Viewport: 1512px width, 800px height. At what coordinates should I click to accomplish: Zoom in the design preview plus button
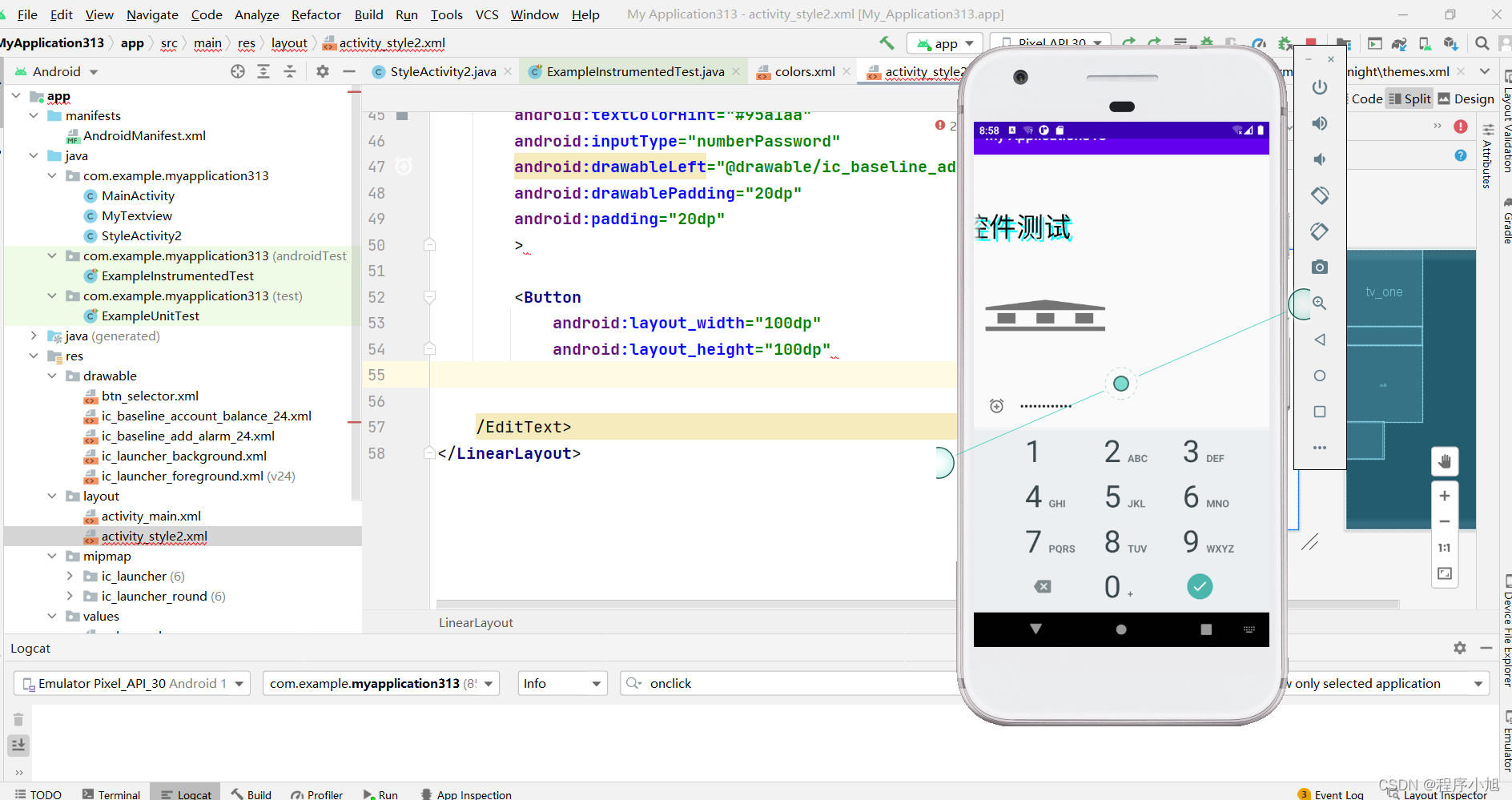click(x=1445, y=496)
